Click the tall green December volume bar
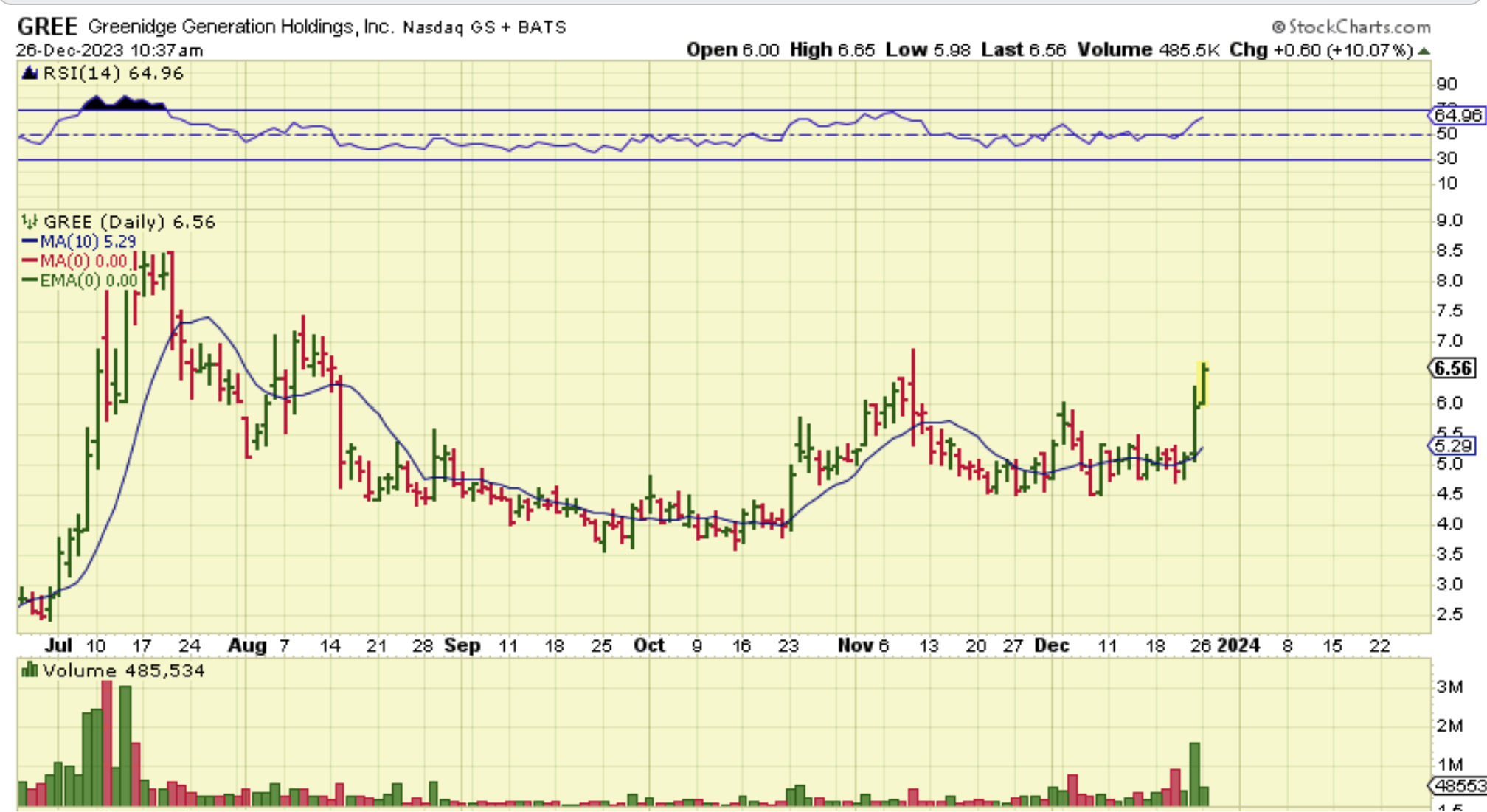1487x812 pixels. [1195, 774]
